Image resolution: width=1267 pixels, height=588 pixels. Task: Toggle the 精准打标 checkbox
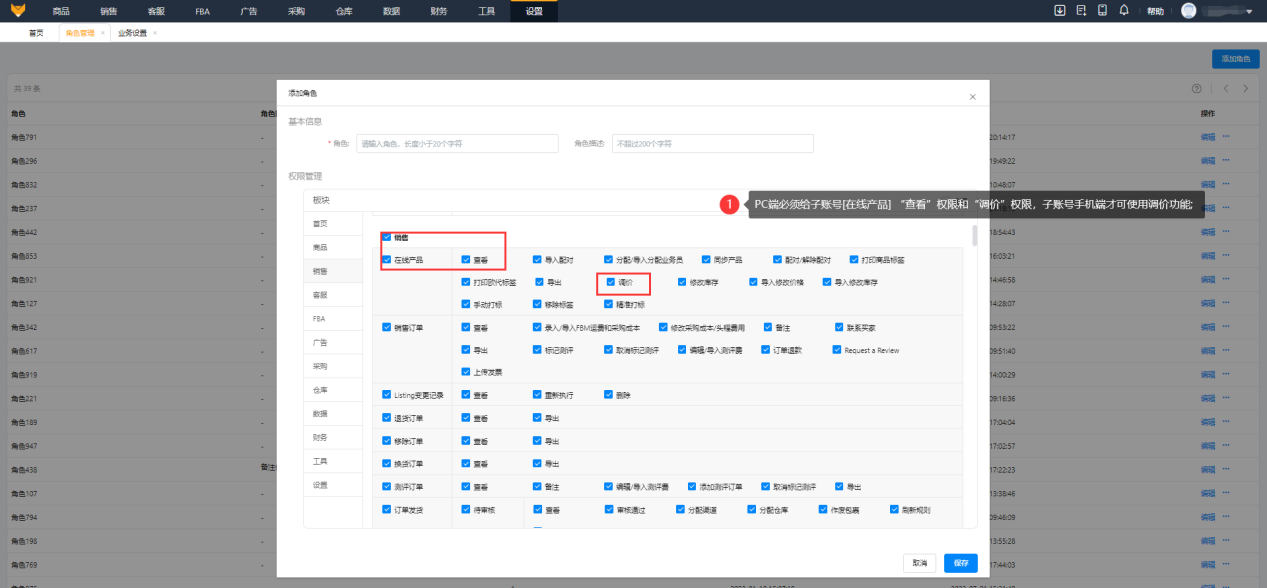pyautogui.click(x=610, y=304)
